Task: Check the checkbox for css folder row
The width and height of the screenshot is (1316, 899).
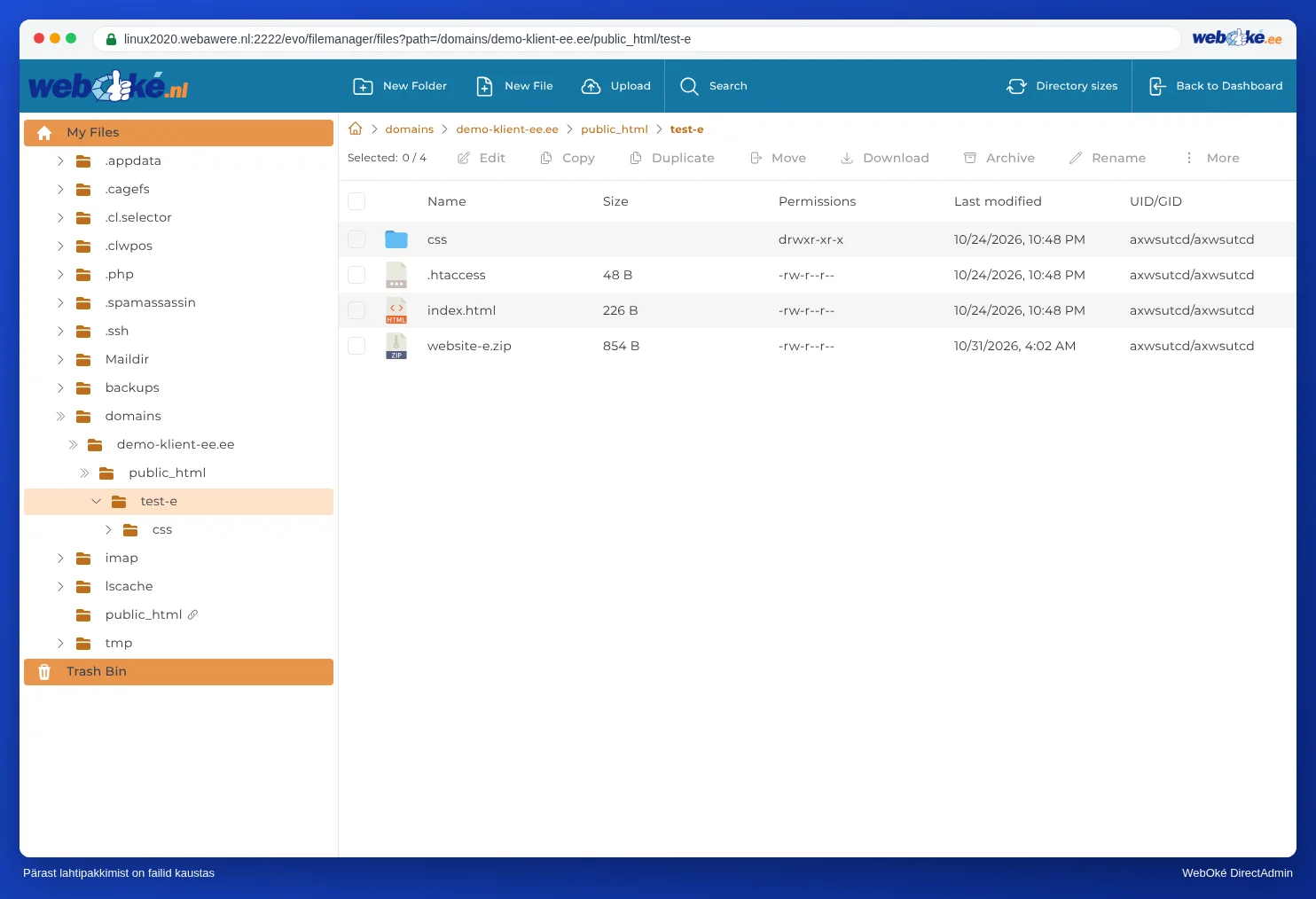Action: [x=356, y=239]
